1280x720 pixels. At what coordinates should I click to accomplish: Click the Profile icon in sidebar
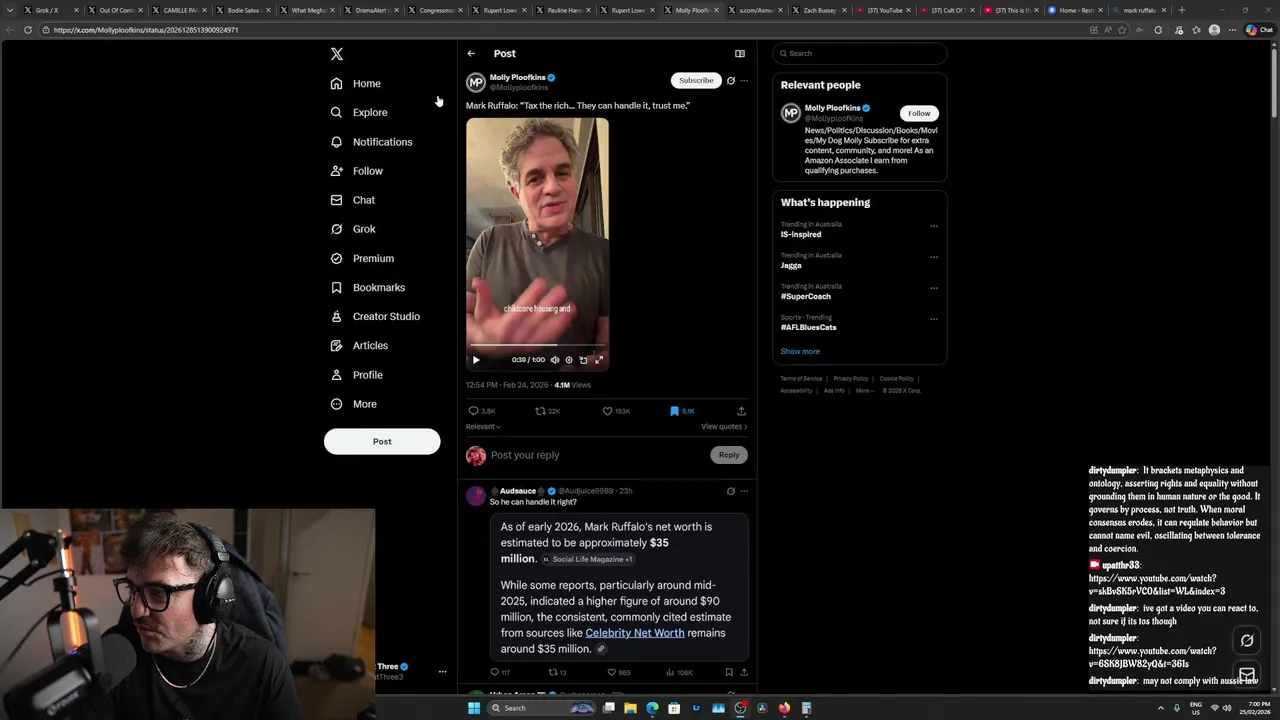click(337, 375)
